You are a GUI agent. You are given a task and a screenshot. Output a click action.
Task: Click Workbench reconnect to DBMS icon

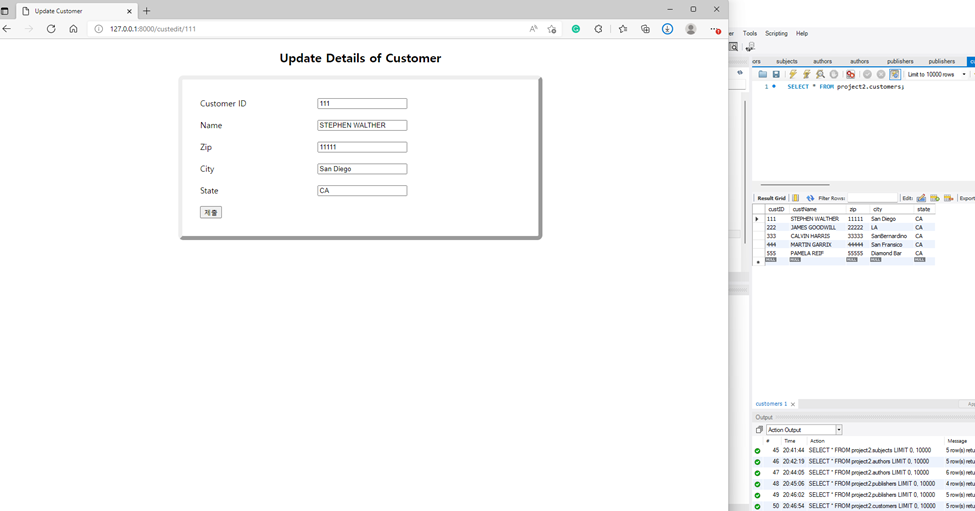(751, 47)
